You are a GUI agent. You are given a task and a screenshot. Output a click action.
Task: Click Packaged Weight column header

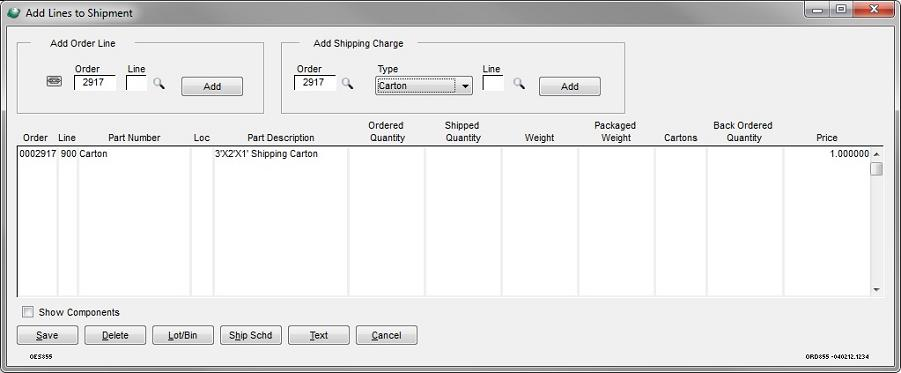[x=615, y=132]
